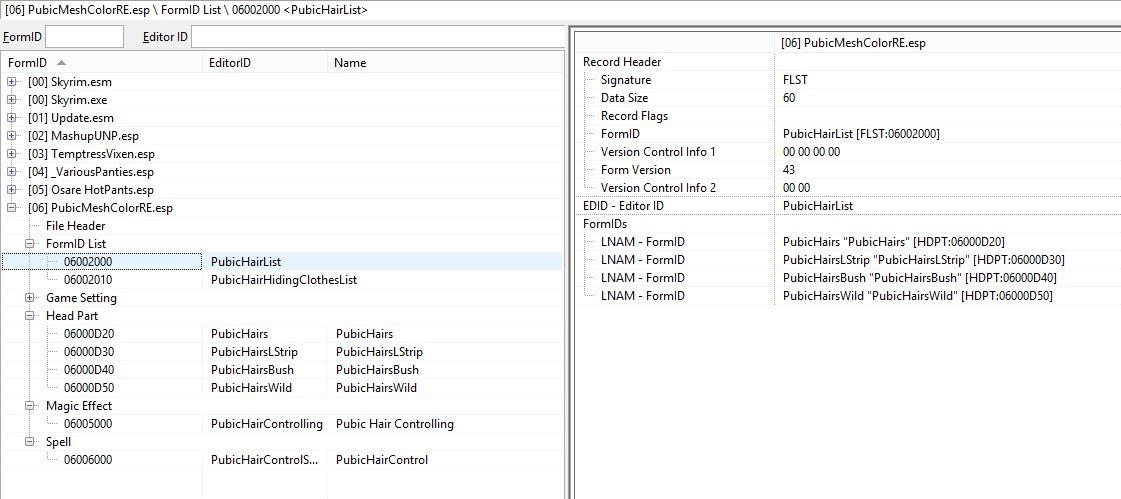This screenshot has width=1121, height=499.
Task: Expand the [01] Update.esm tree node
Action: (11, 118)
